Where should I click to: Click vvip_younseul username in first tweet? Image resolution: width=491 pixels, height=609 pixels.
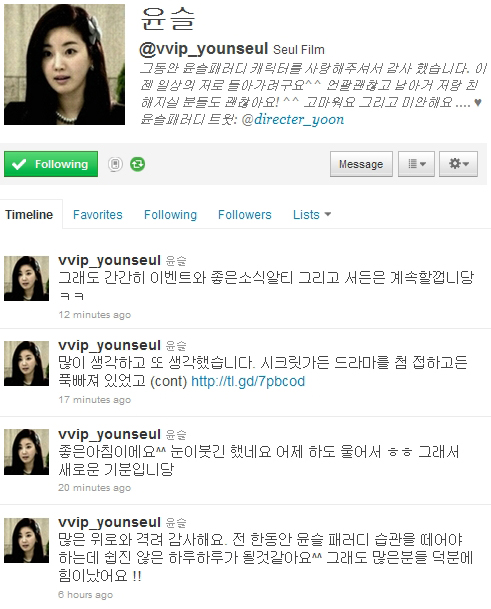click(109, 260)
